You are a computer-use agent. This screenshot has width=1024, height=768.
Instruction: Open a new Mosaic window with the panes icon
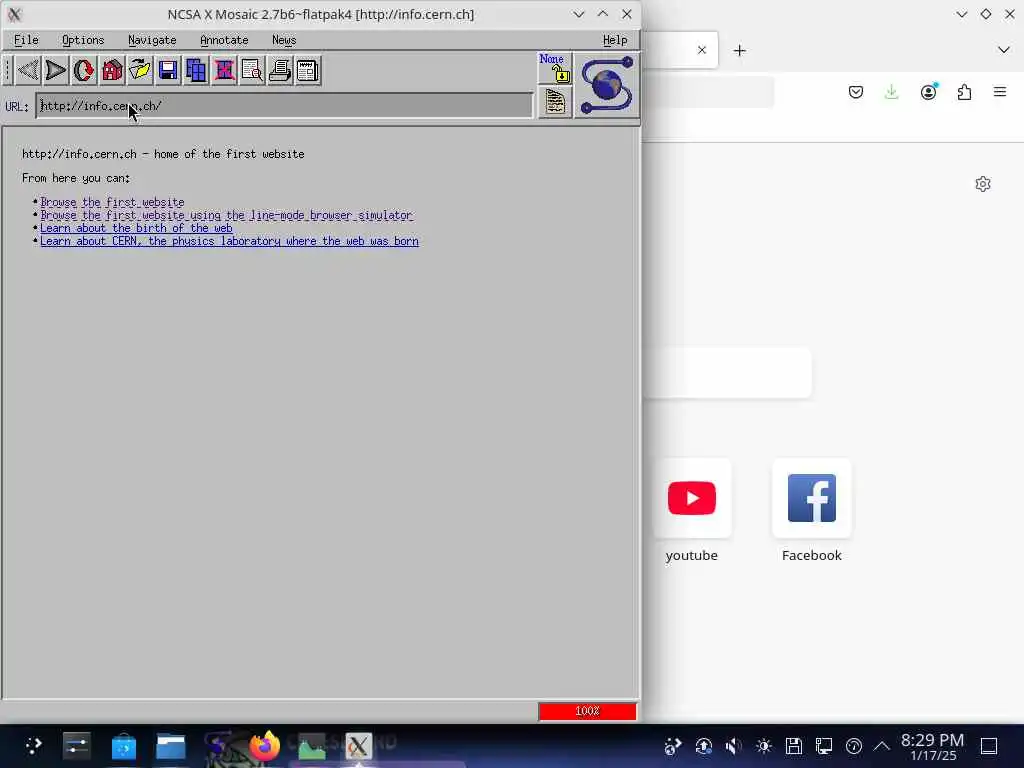(196, 70)
